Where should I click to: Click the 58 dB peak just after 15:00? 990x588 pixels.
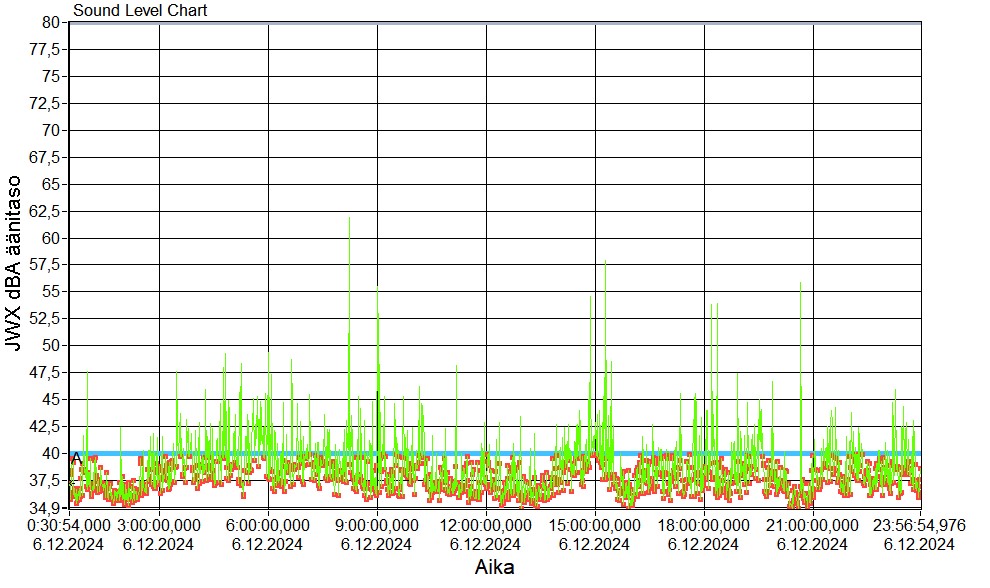click(605, 263)
